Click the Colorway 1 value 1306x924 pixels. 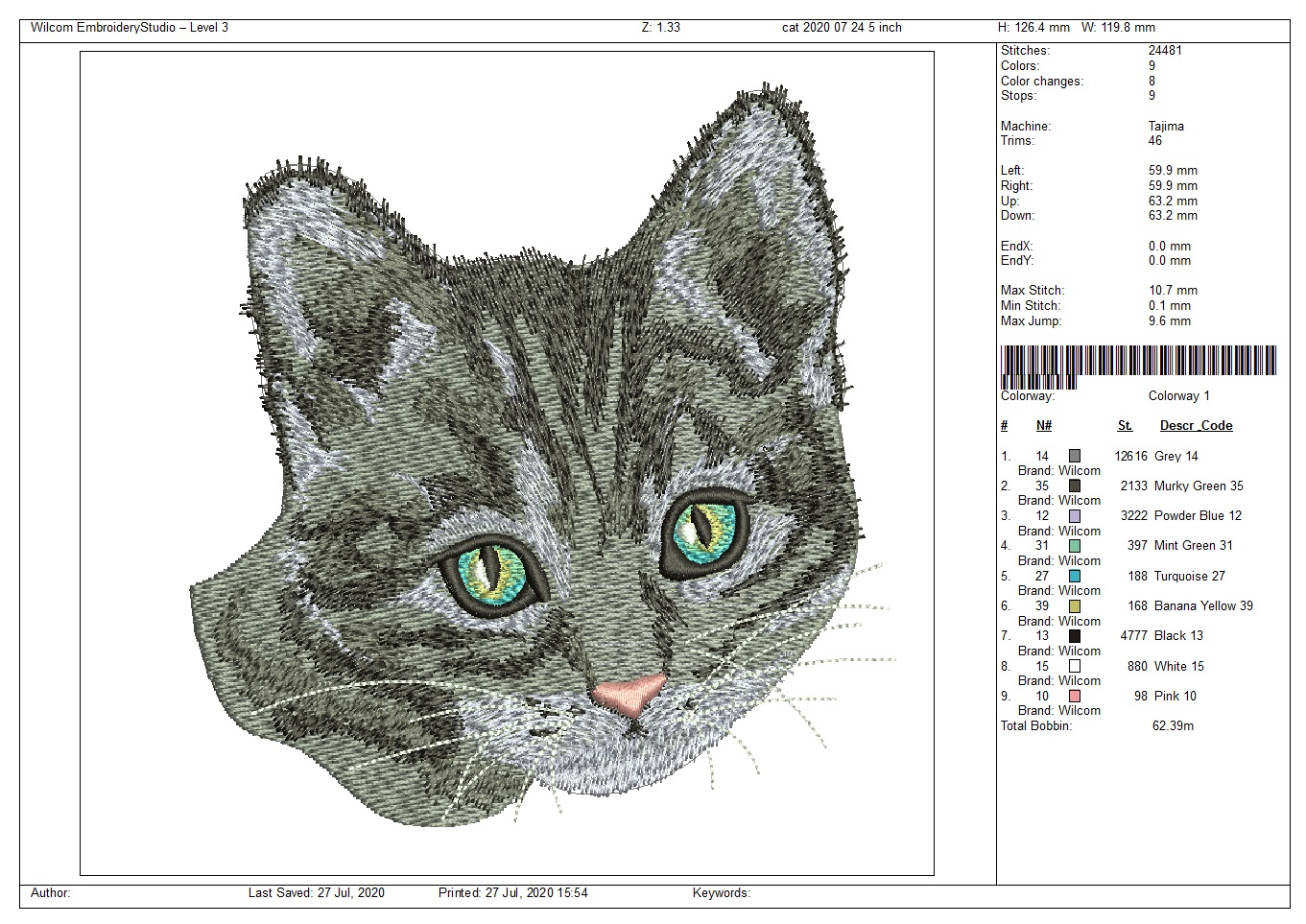(1178, 396)
